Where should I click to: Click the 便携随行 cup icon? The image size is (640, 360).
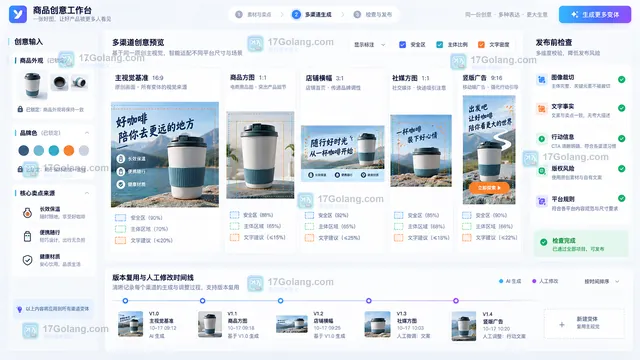[x=27, y=236]
